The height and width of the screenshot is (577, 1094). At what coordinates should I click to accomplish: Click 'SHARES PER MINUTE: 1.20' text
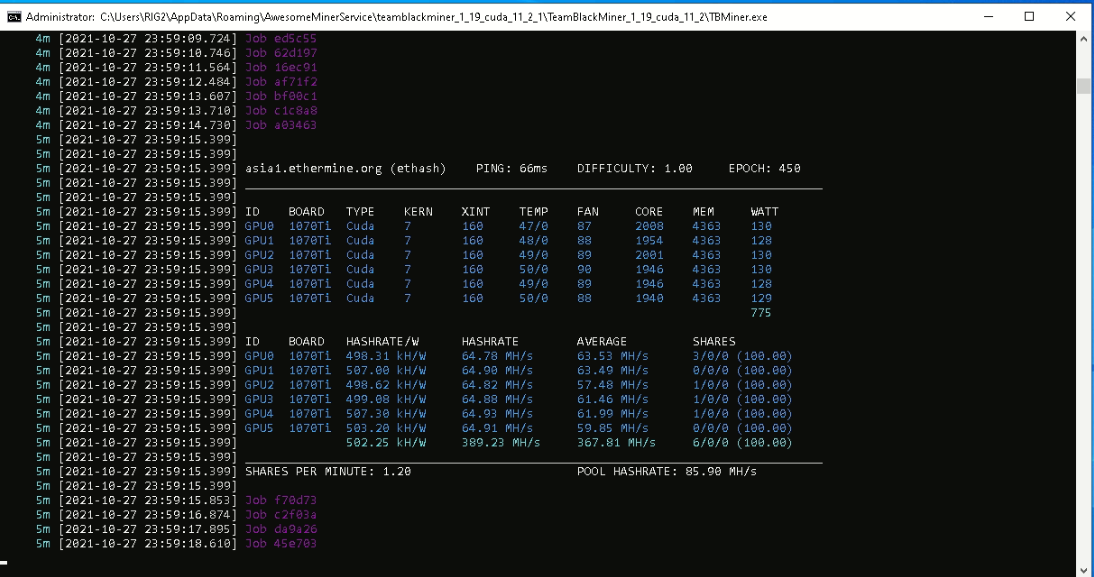[328, 471]
